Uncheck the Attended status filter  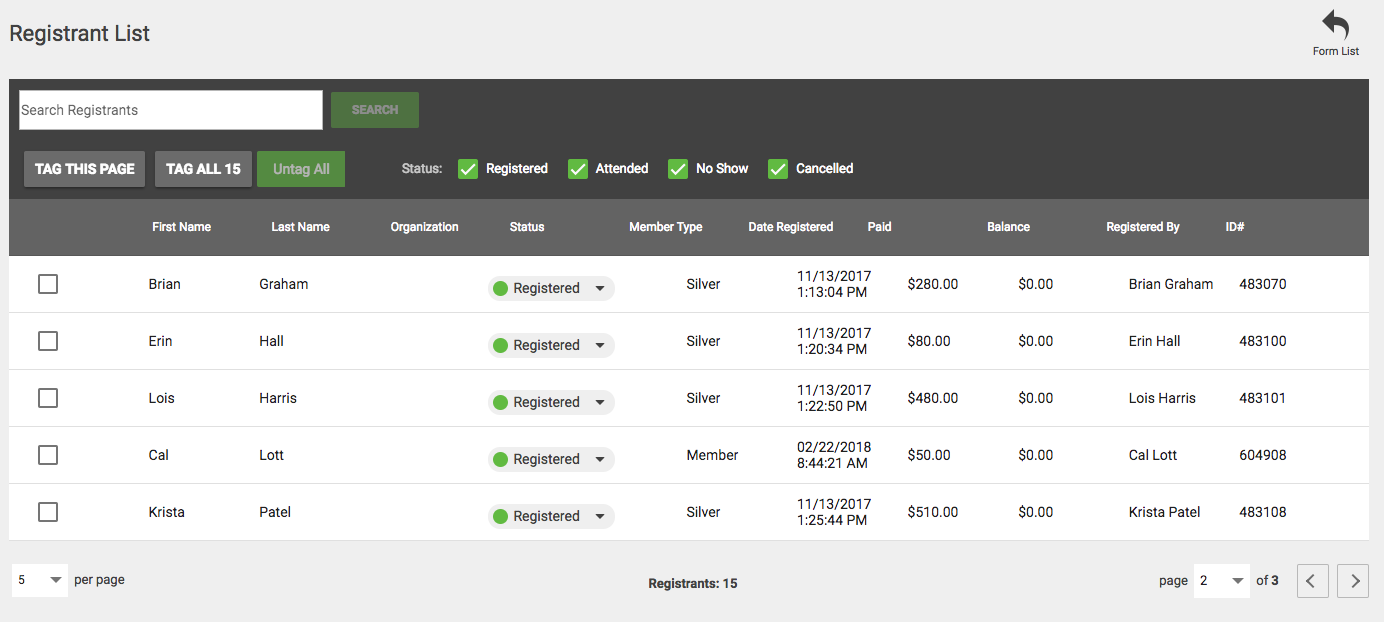pos(578,169)
